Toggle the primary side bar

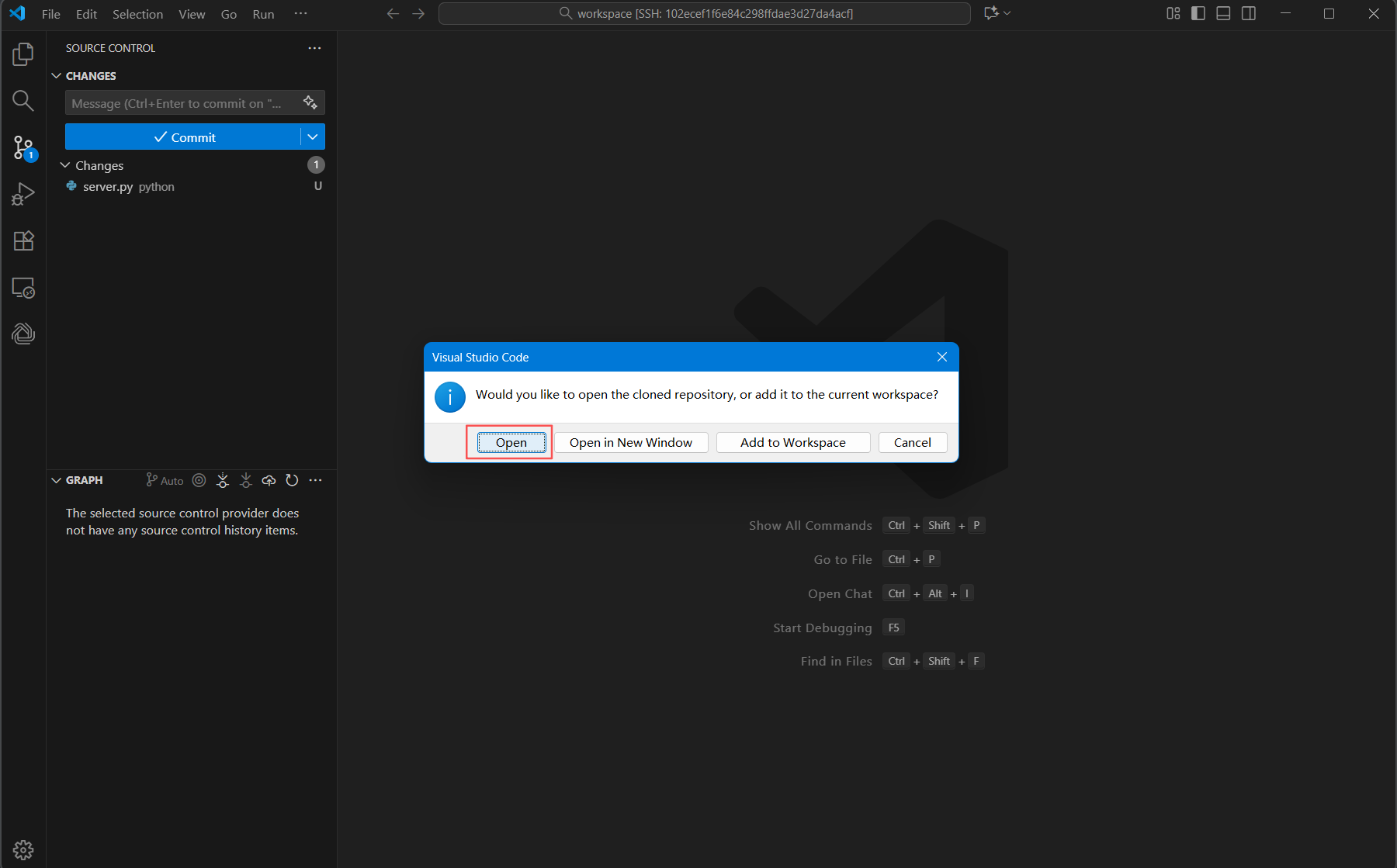pos(1198,13)
